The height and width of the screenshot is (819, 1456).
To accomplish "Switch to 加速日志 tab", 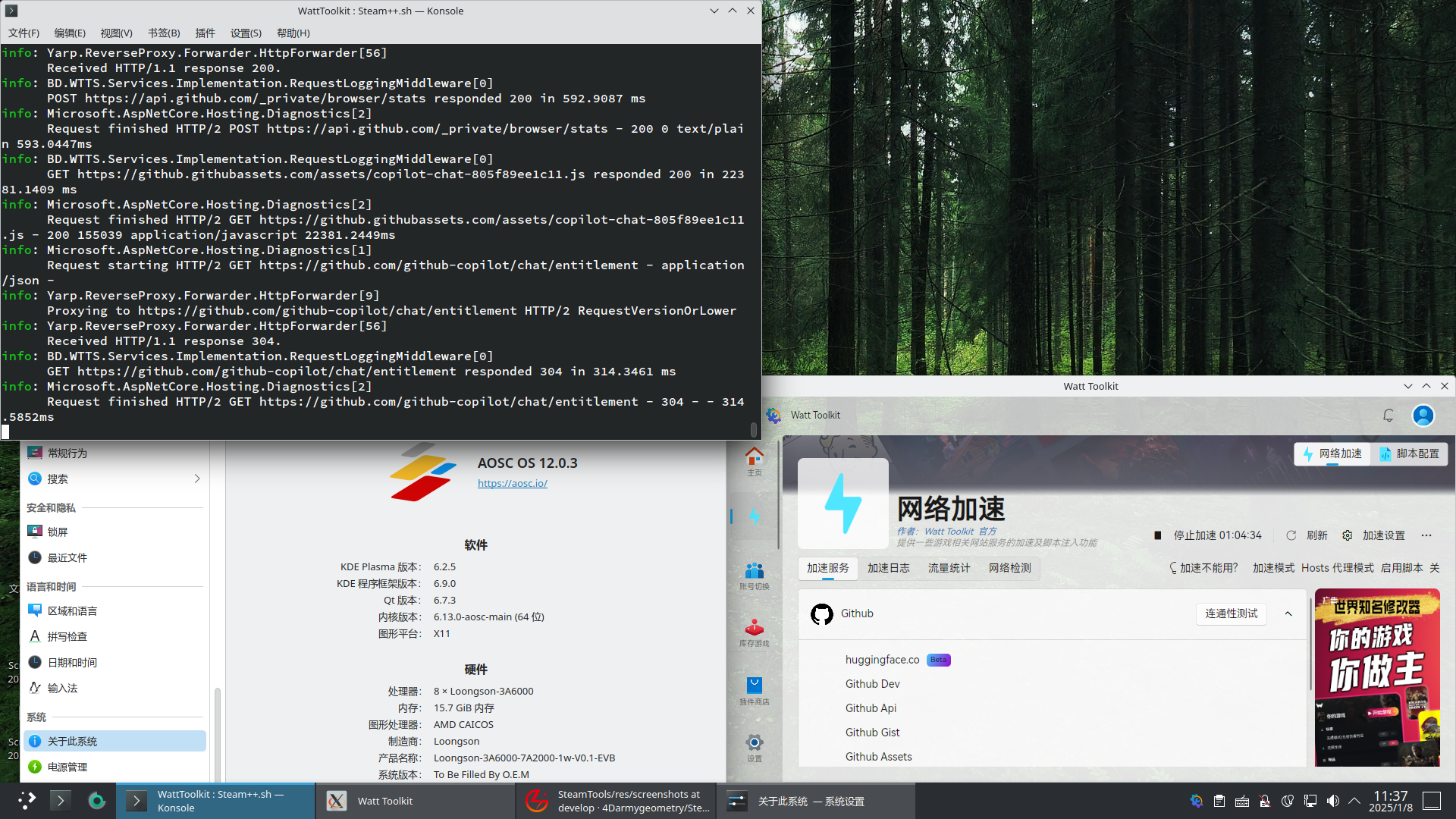I will [889, 568].
